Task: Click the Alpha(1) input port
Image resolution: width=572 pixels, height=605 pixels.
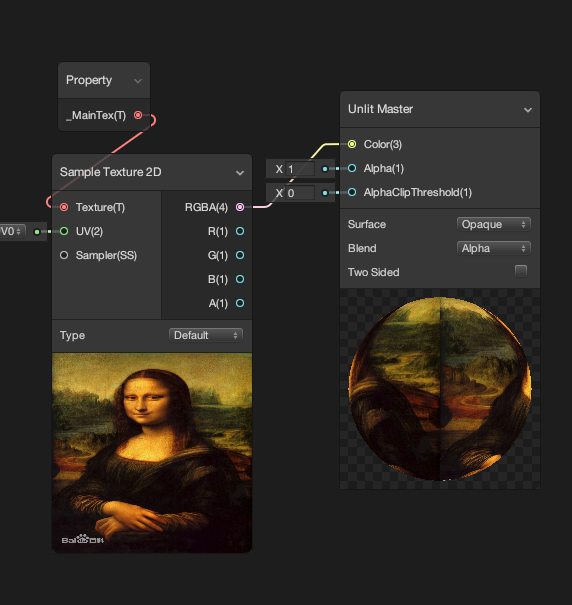Action: 352,168
